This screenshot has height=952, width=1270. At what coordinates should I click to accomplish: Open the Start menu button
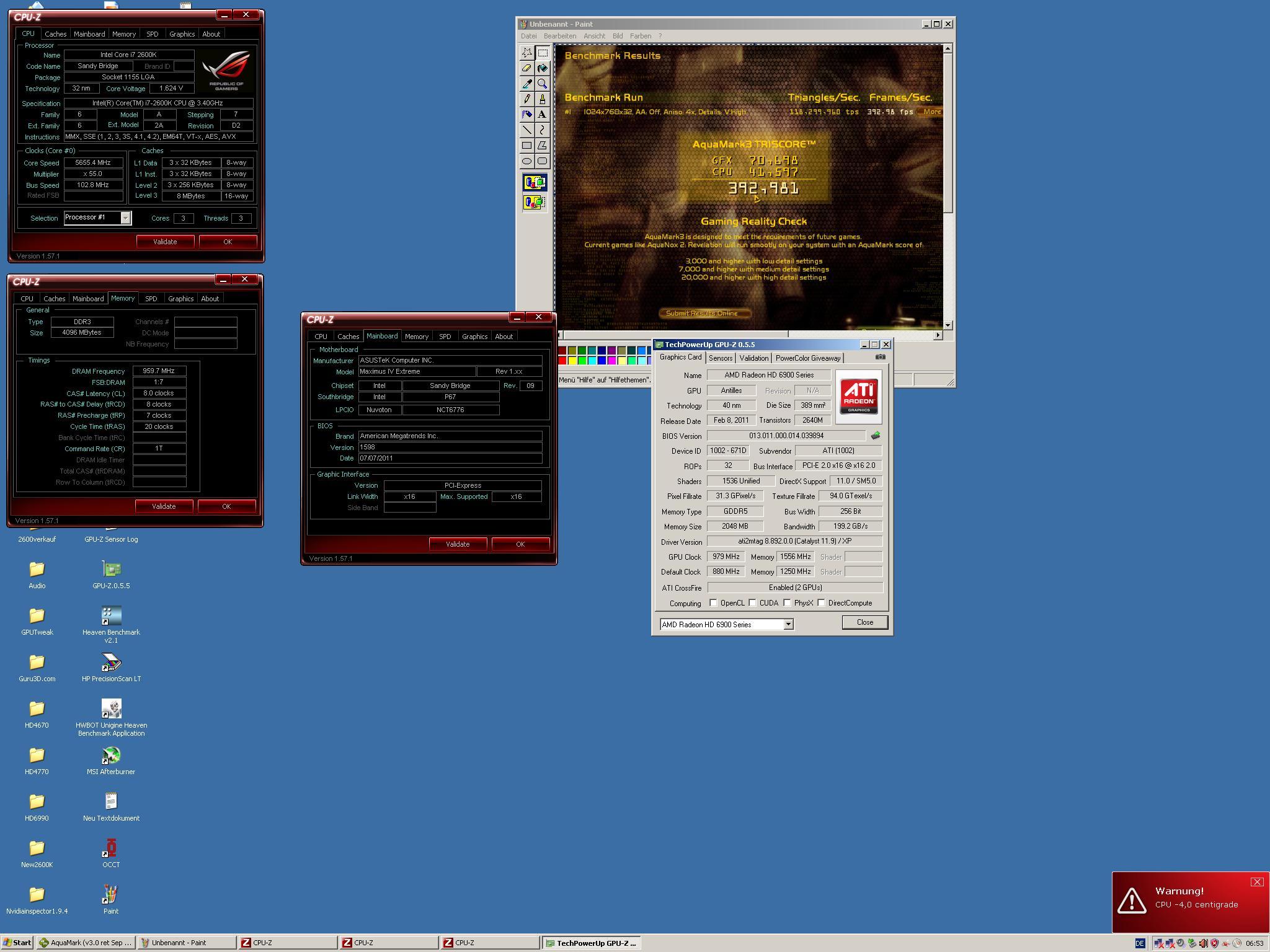tap(17, 943)
